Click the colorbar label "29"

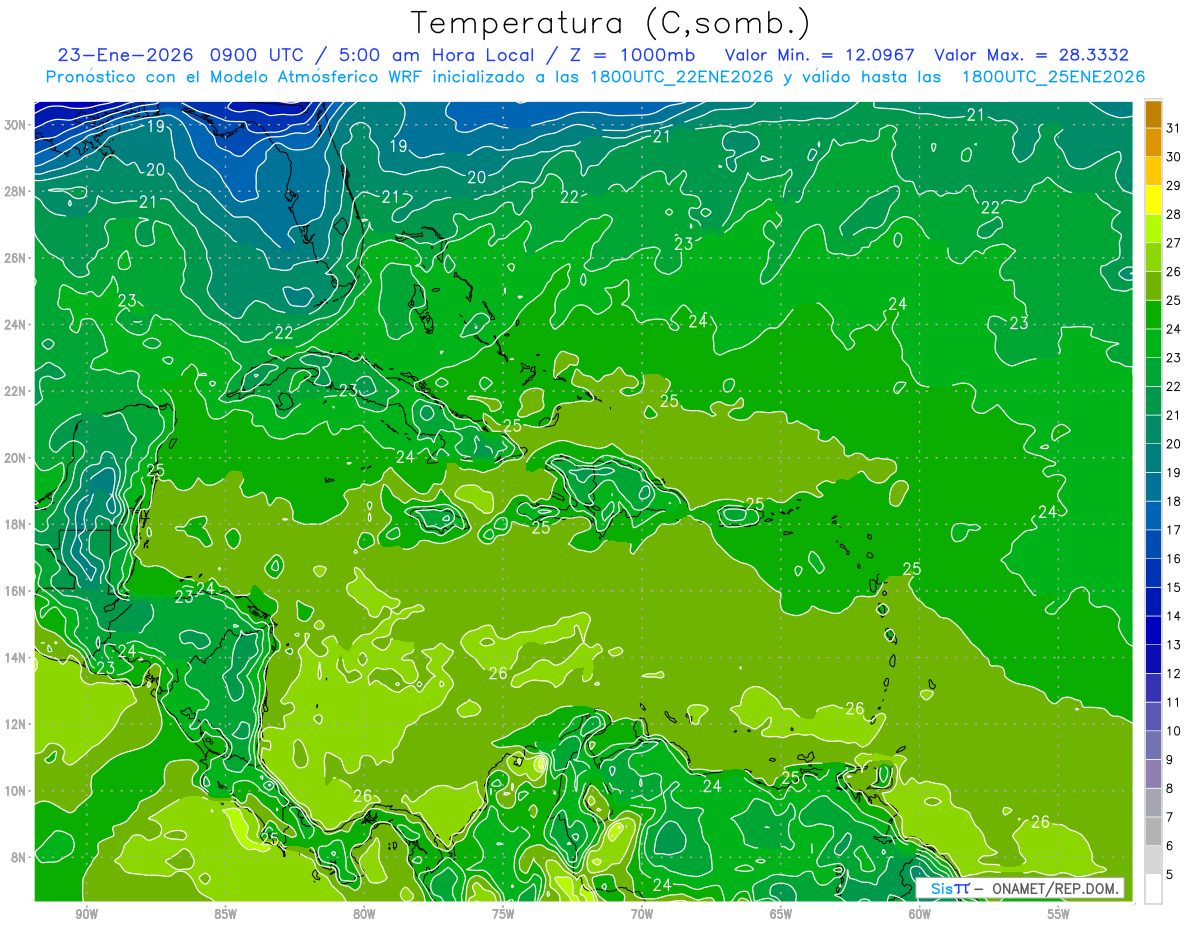pyautogui.click(x=1174, y=186)
